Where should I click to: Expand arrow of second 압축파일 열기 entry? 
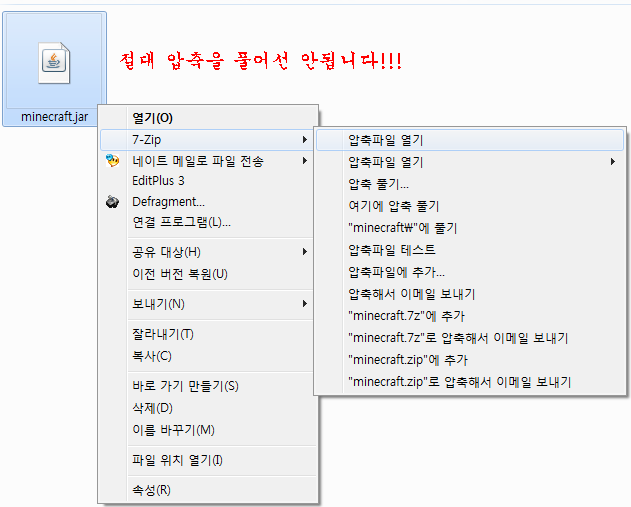click(x=612, y=162)
